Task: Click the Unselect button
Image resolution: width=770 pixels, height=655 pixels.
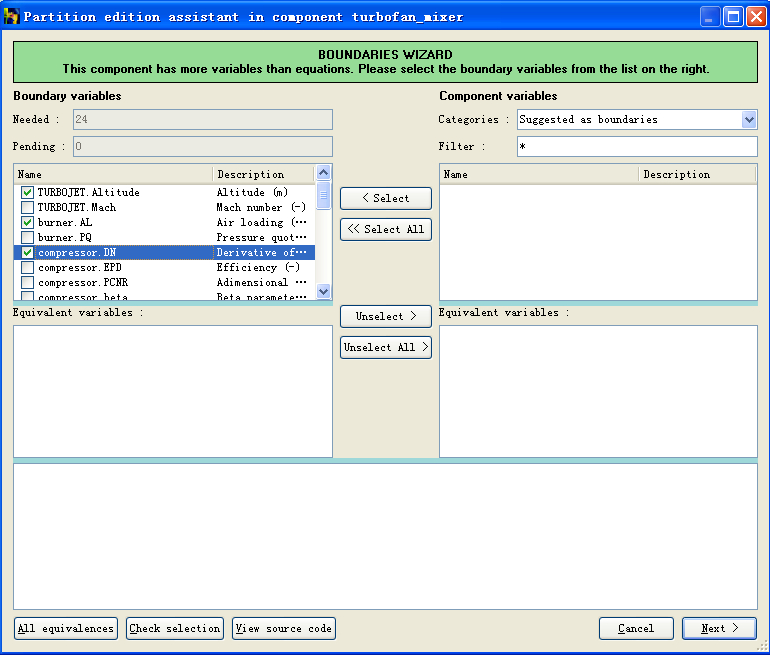Action: click(385, 316)
